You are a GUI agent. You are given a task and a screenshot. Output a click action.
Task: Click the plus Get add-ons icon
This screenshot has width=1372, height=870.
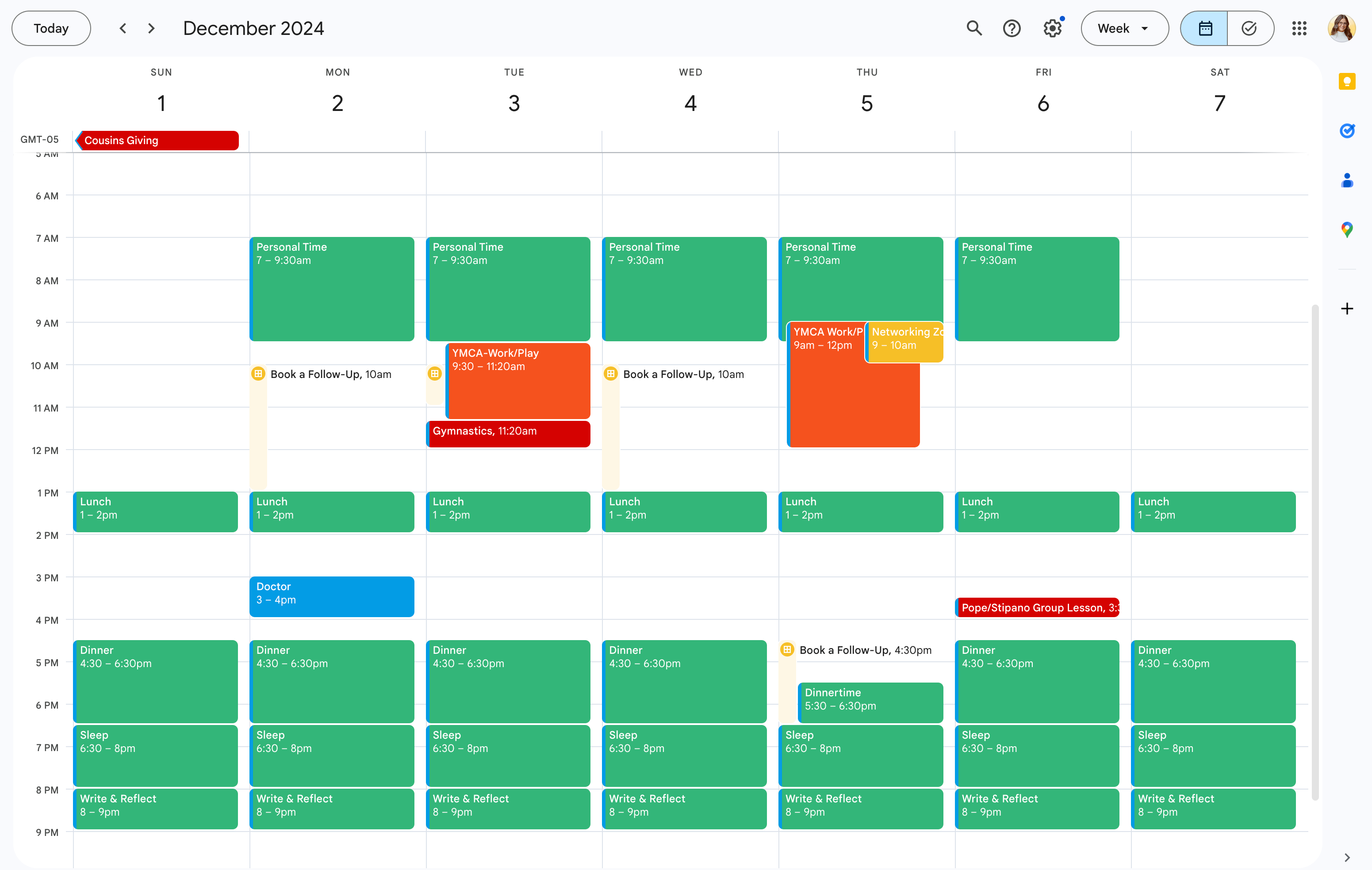(x=1346, y=309)
